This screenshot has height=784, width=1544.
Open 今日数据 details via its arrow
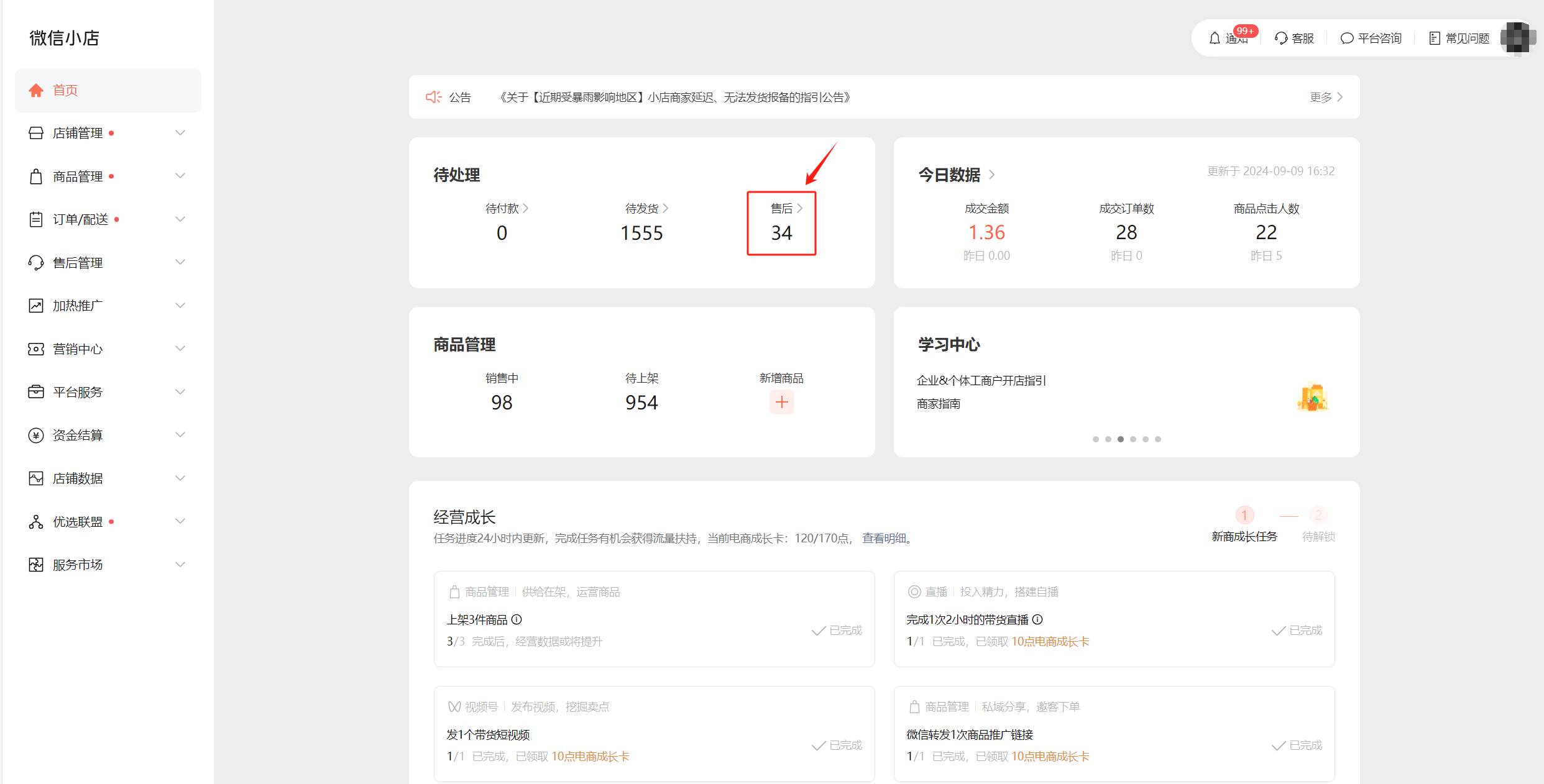pyautogui.click(x=991, y=175)
